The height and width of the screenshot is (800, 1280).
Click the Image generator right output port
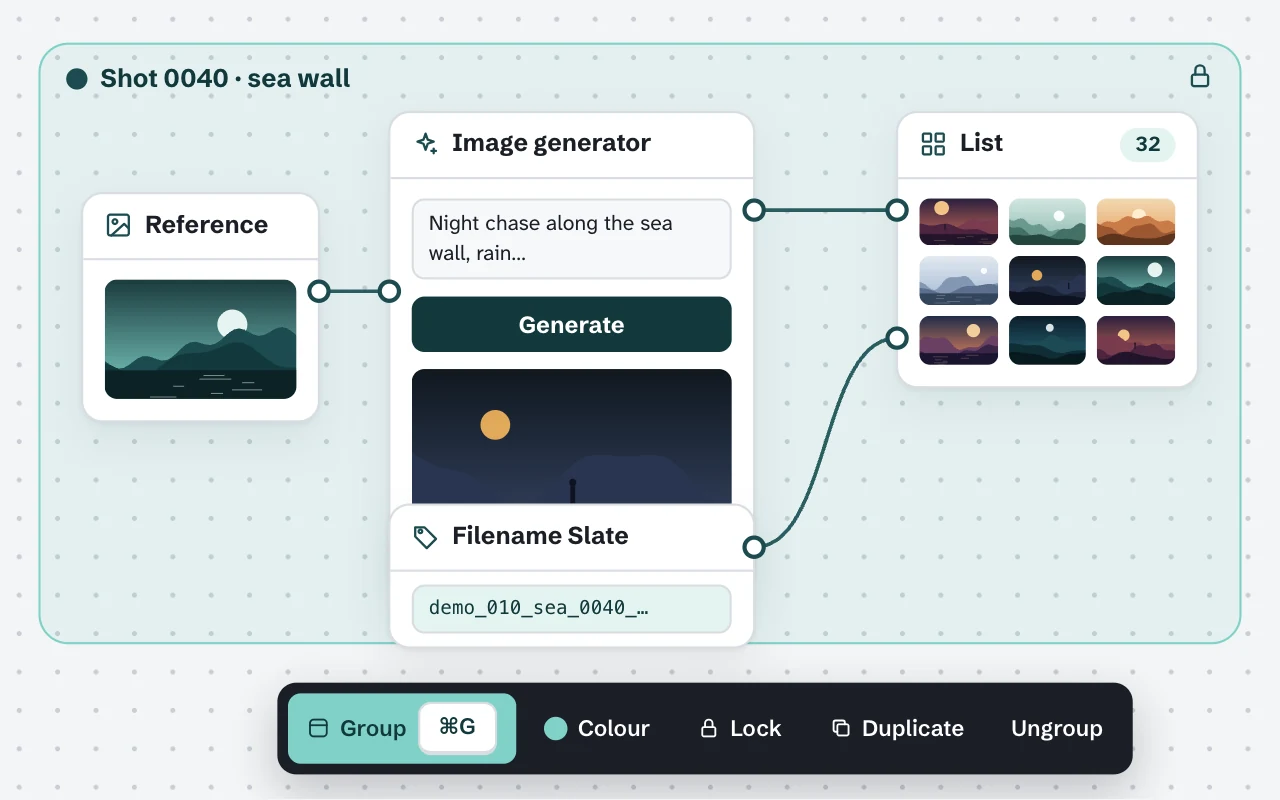[x=754, y=210]
